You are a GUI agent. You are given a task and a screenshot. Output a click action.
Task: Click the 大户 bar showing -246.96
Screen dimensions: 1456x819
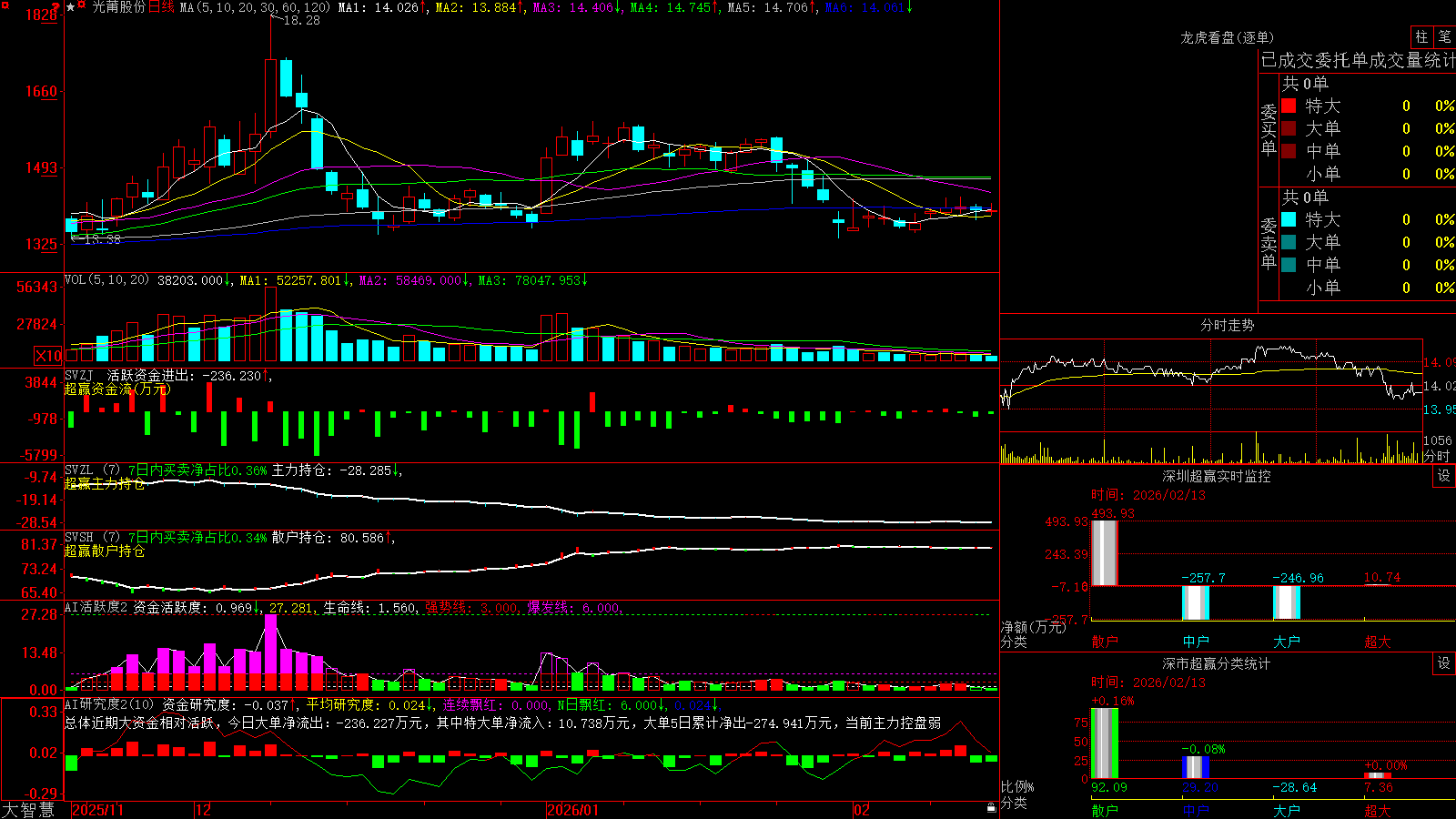click(x=1286, y=602)
